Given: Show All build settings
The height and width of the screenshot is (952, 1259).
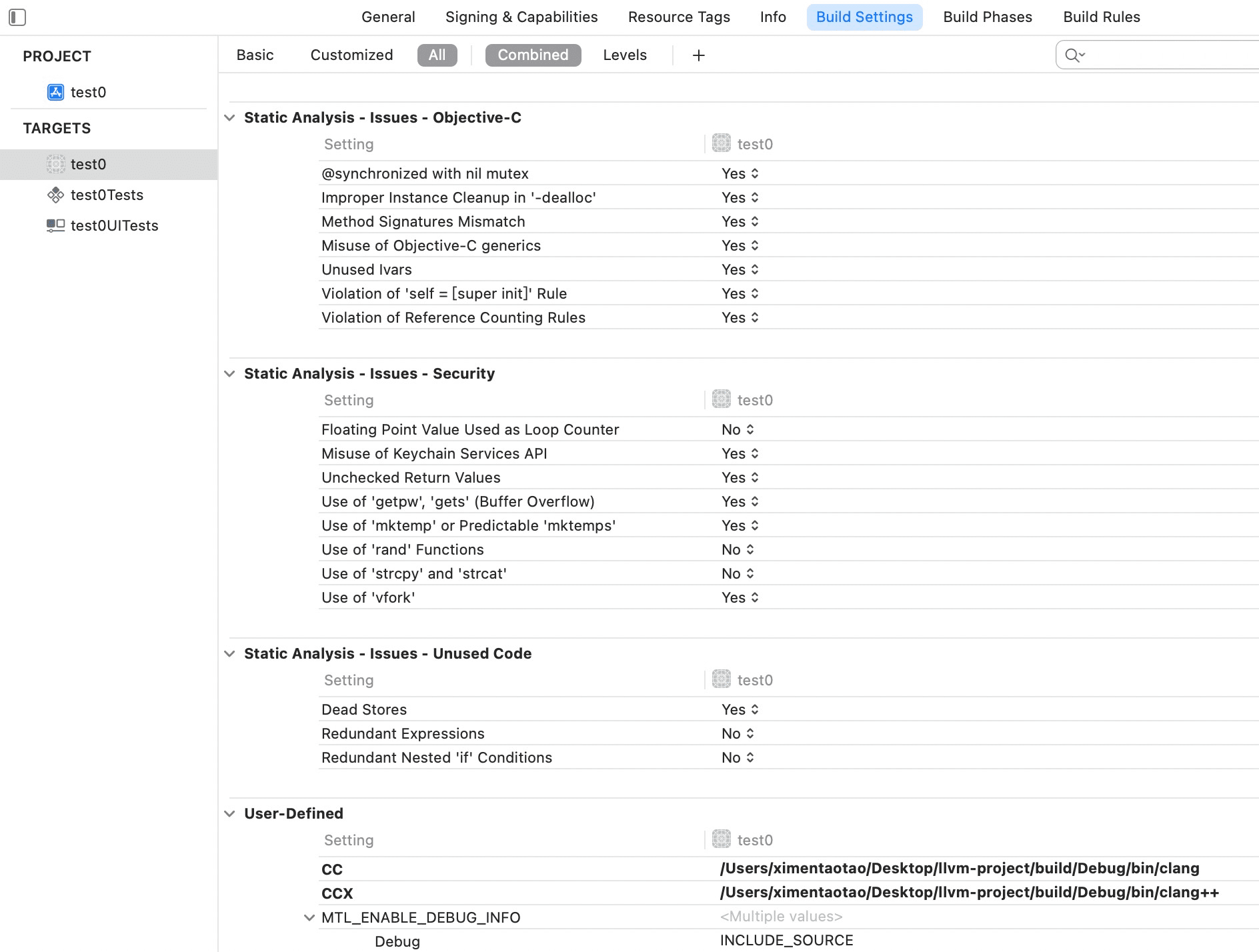Looking at the screenshot, I should click(437, 55).
